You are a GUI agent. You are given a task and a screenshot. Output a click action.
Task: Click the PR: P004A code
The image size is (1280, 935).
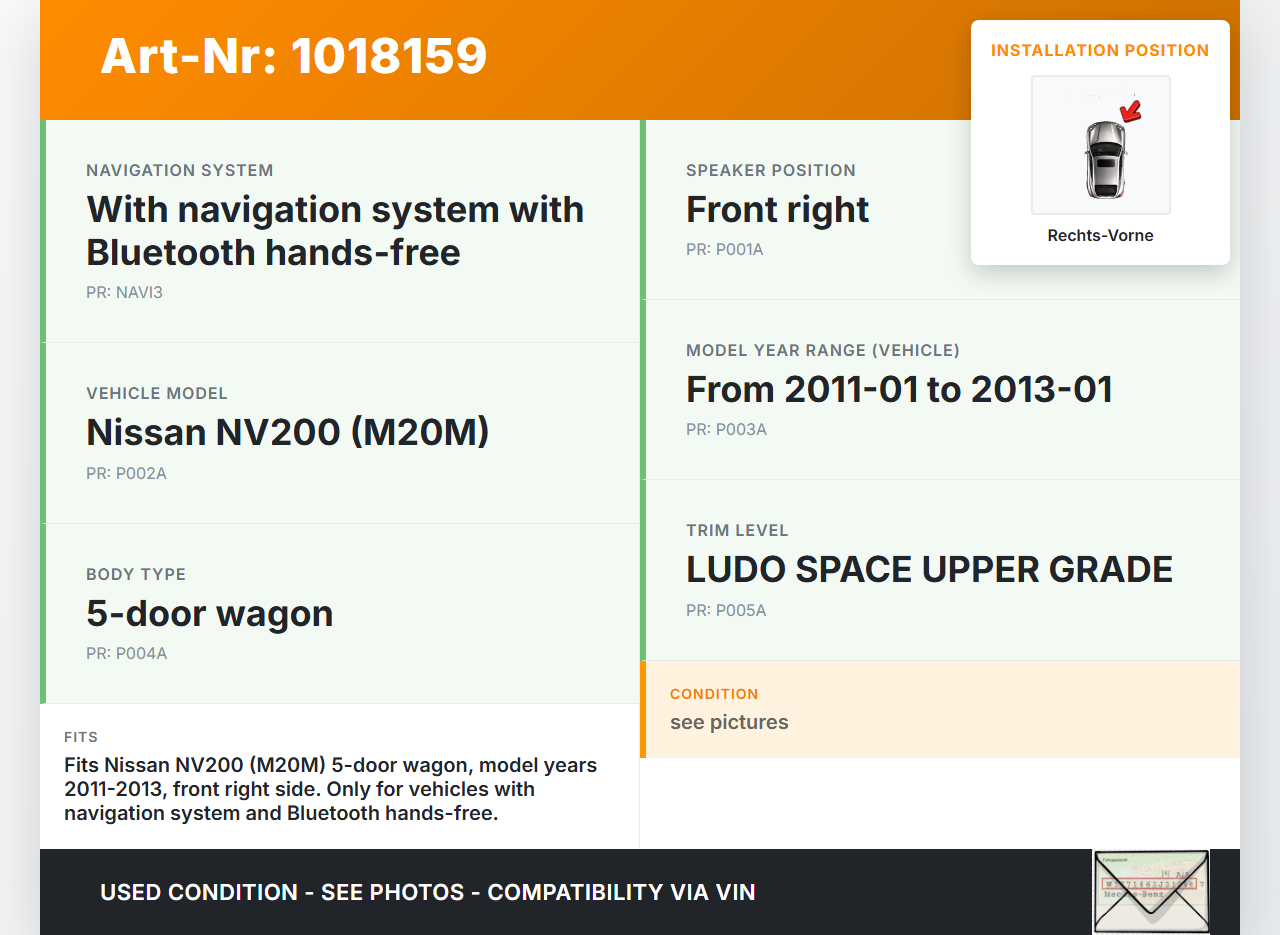pos(126,654)
